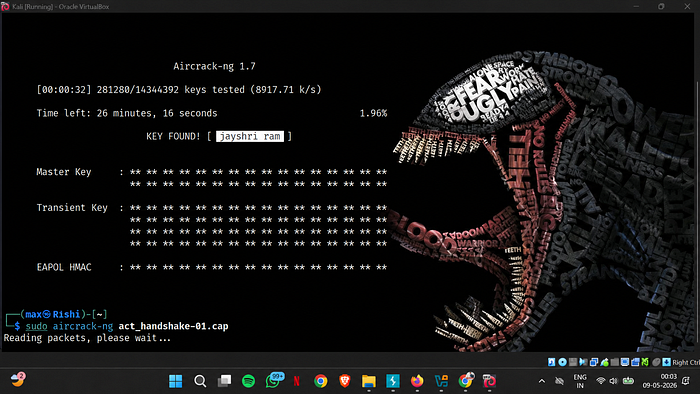The height and width of the screenshot is (394, 700).
Task: Open the notification center icon beside the clock
Action: [687, 381]
